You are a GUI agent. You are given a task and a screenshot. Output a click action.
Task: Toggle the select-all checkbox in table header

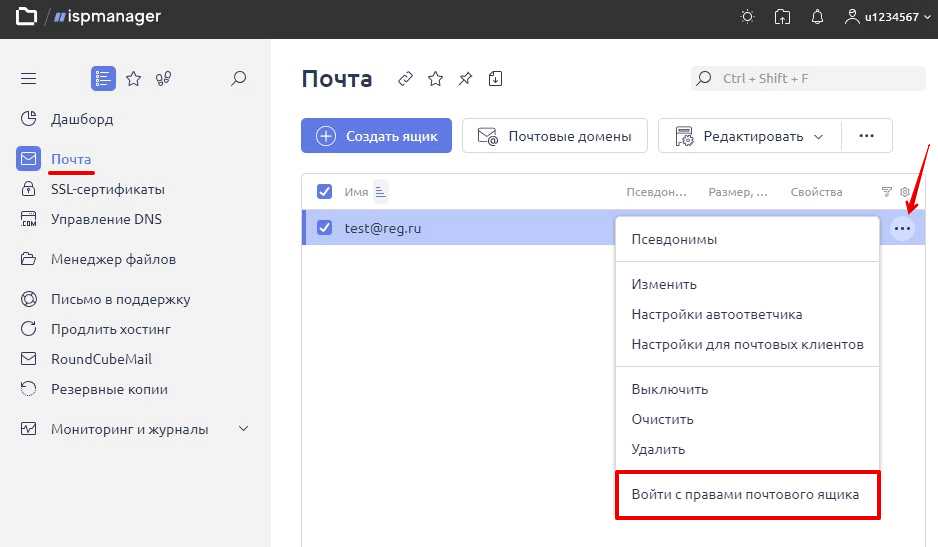pyautogui.click(x=324, y=192)
